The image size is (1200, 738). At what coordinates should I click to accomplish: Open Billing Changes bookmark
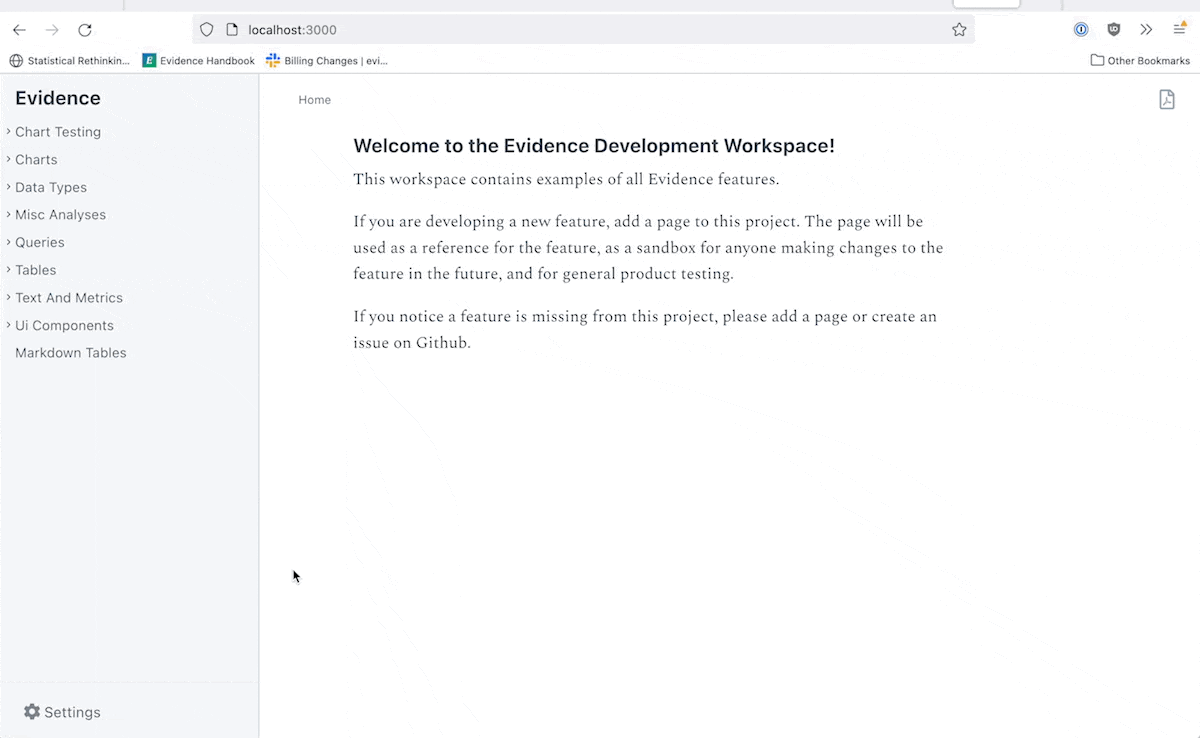[x=327, y=61]
